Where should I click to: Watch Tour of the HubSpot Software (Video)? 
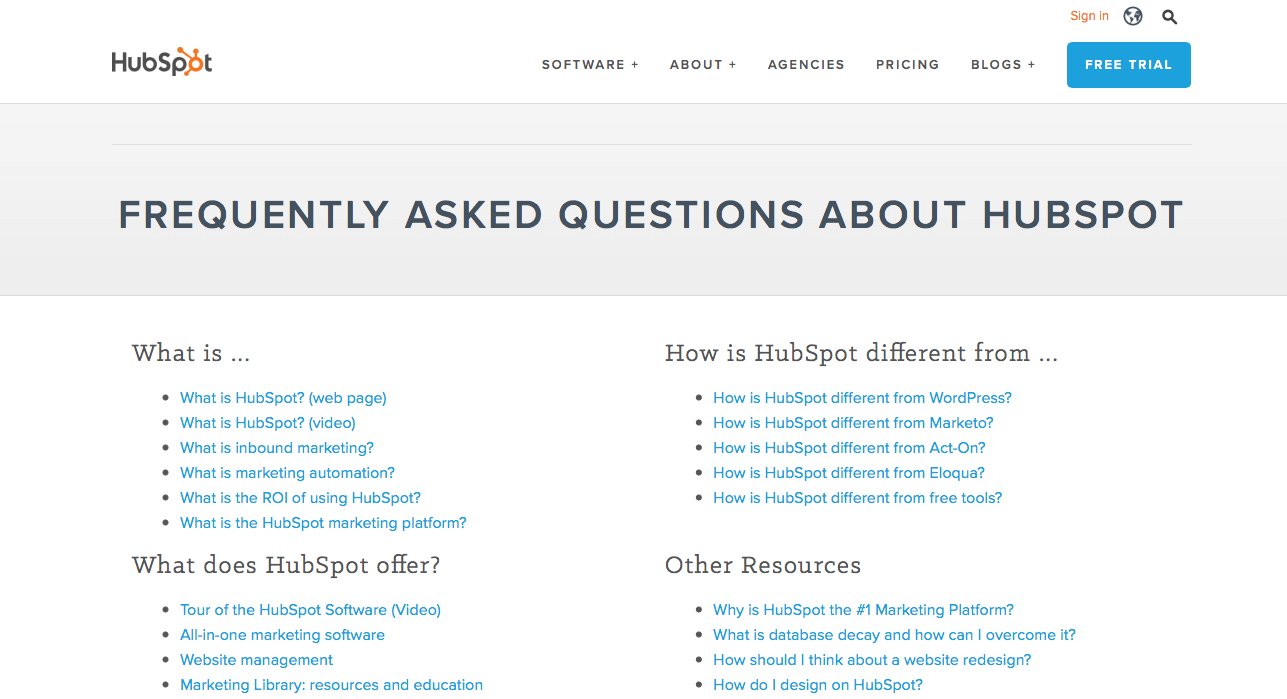(310, 610)
